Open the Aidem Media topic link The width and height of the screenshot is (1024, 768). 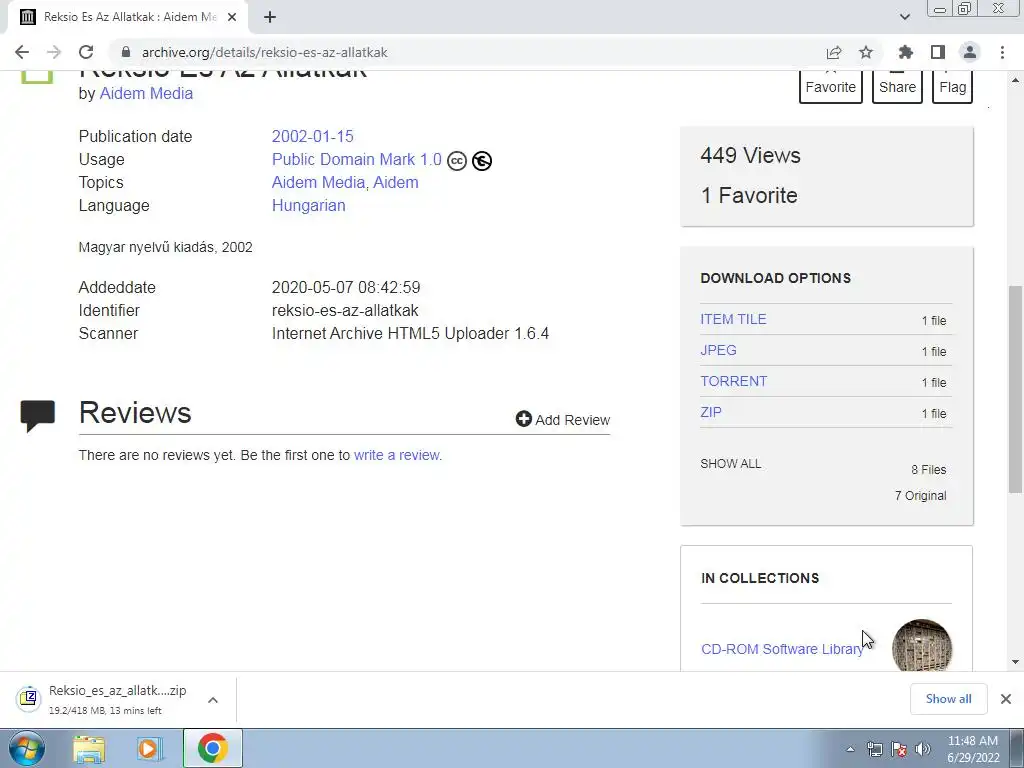click(x=318, y=182)
